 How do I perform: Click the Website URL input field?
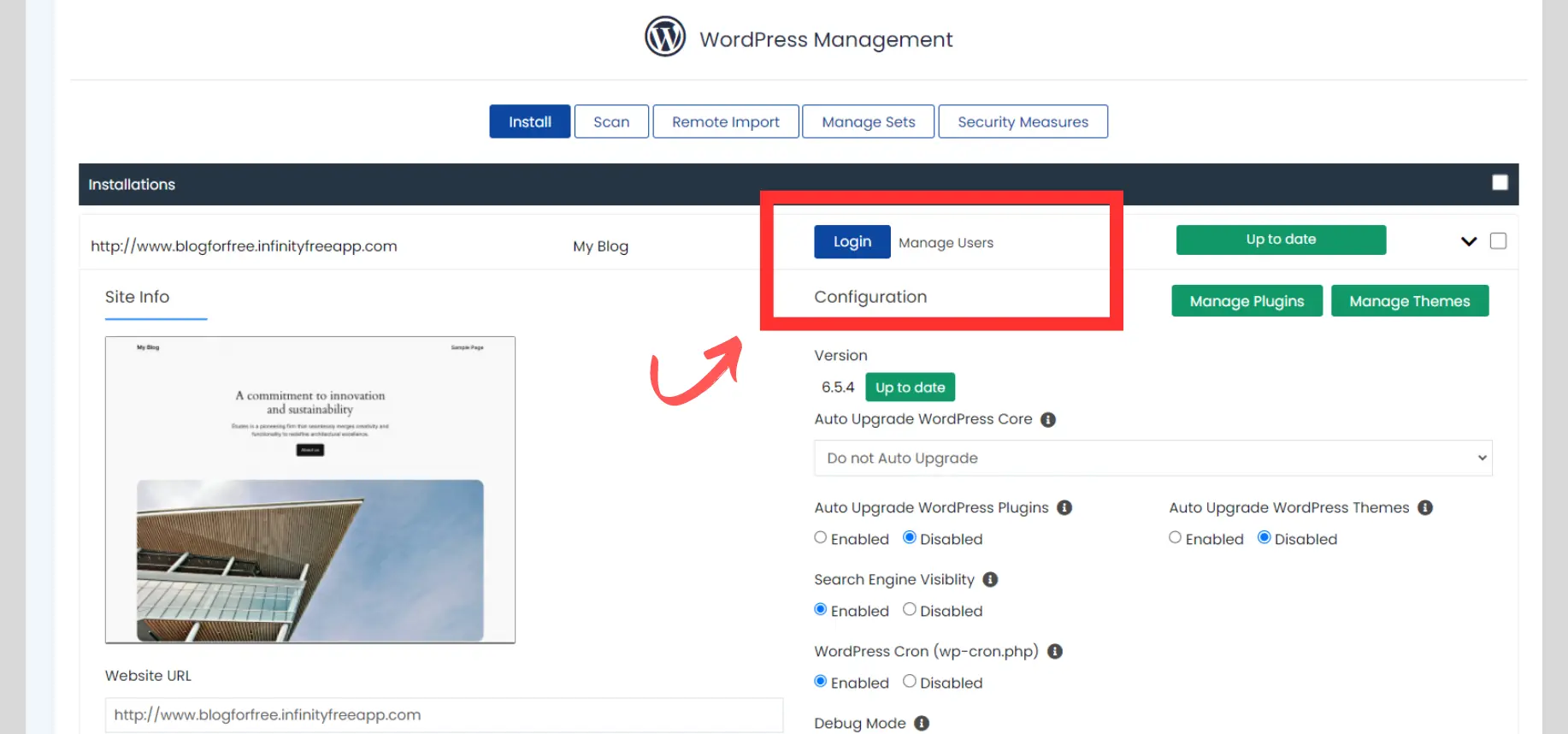[x=444, y=715]
